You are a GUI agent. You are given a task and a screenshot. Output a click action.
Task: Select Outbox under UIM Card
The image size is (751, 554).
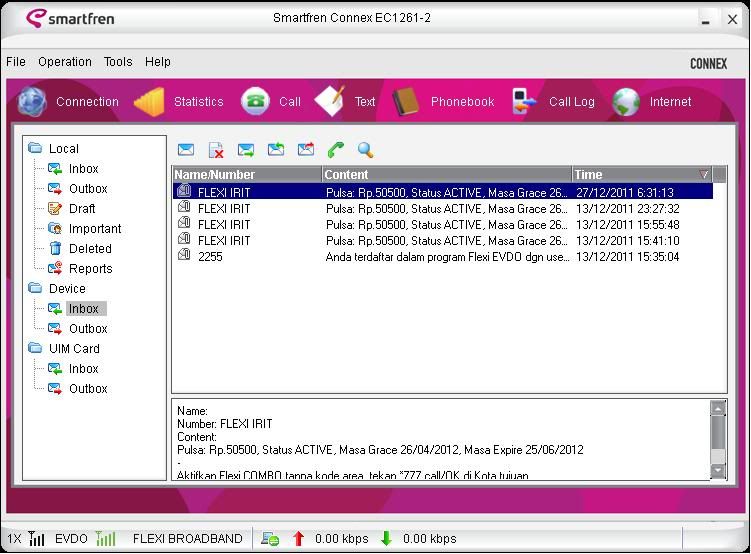tap(88, 389)
